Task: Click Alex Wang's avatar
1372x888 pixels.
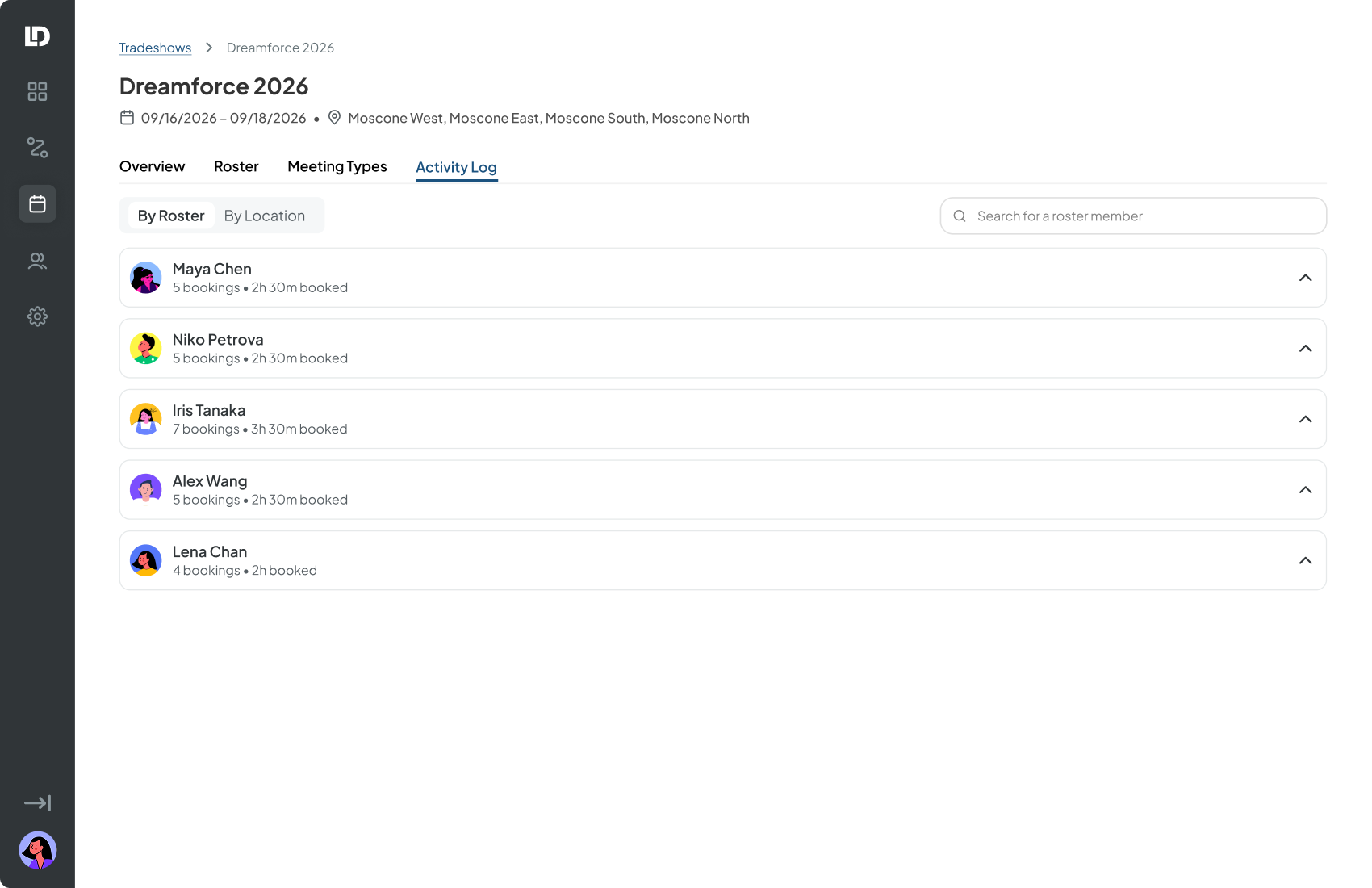Action: coord(146,490)
